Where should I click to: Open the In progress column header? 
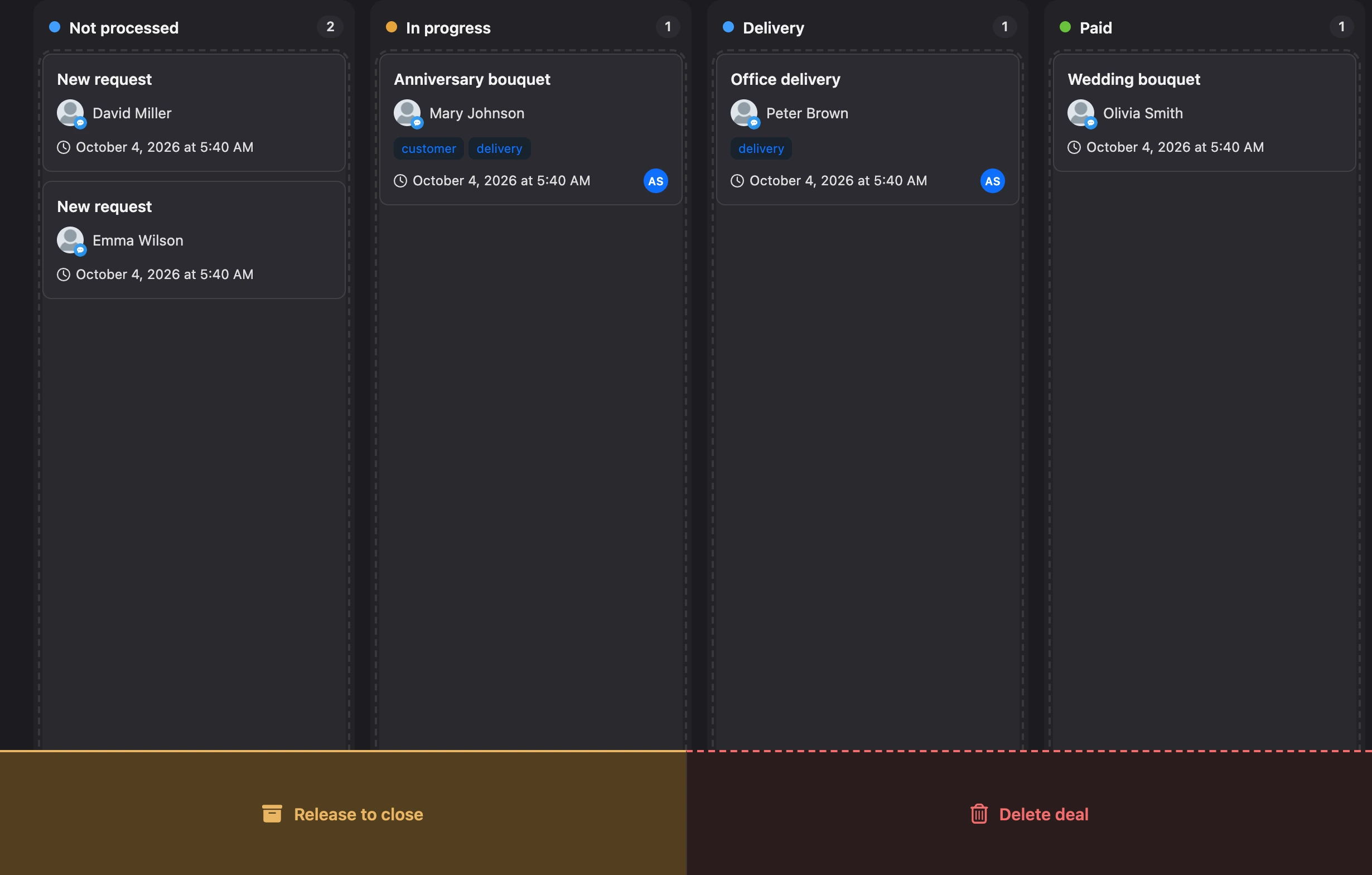(448, 27)
